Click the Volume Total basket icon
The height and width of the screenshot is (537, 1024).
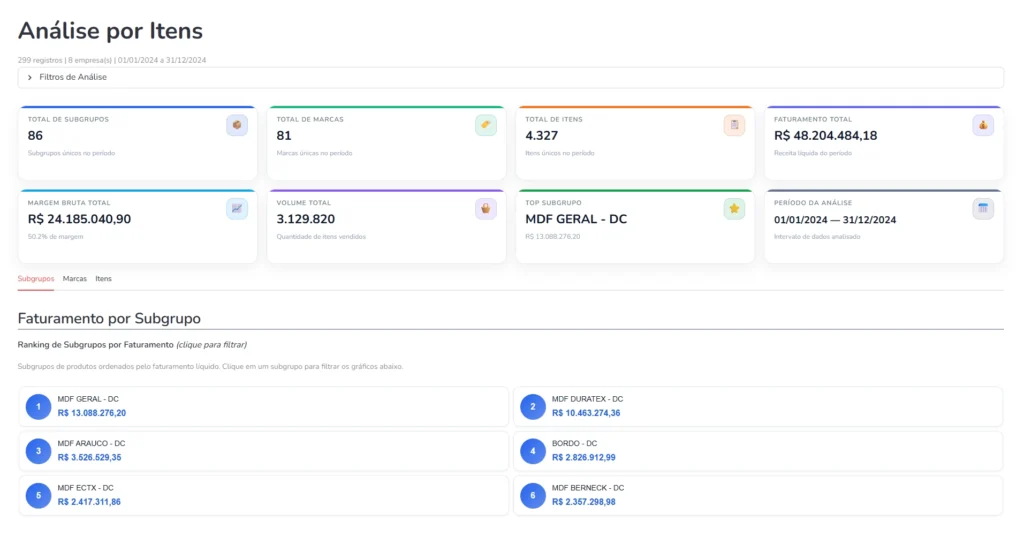click(x=485, y=209)
